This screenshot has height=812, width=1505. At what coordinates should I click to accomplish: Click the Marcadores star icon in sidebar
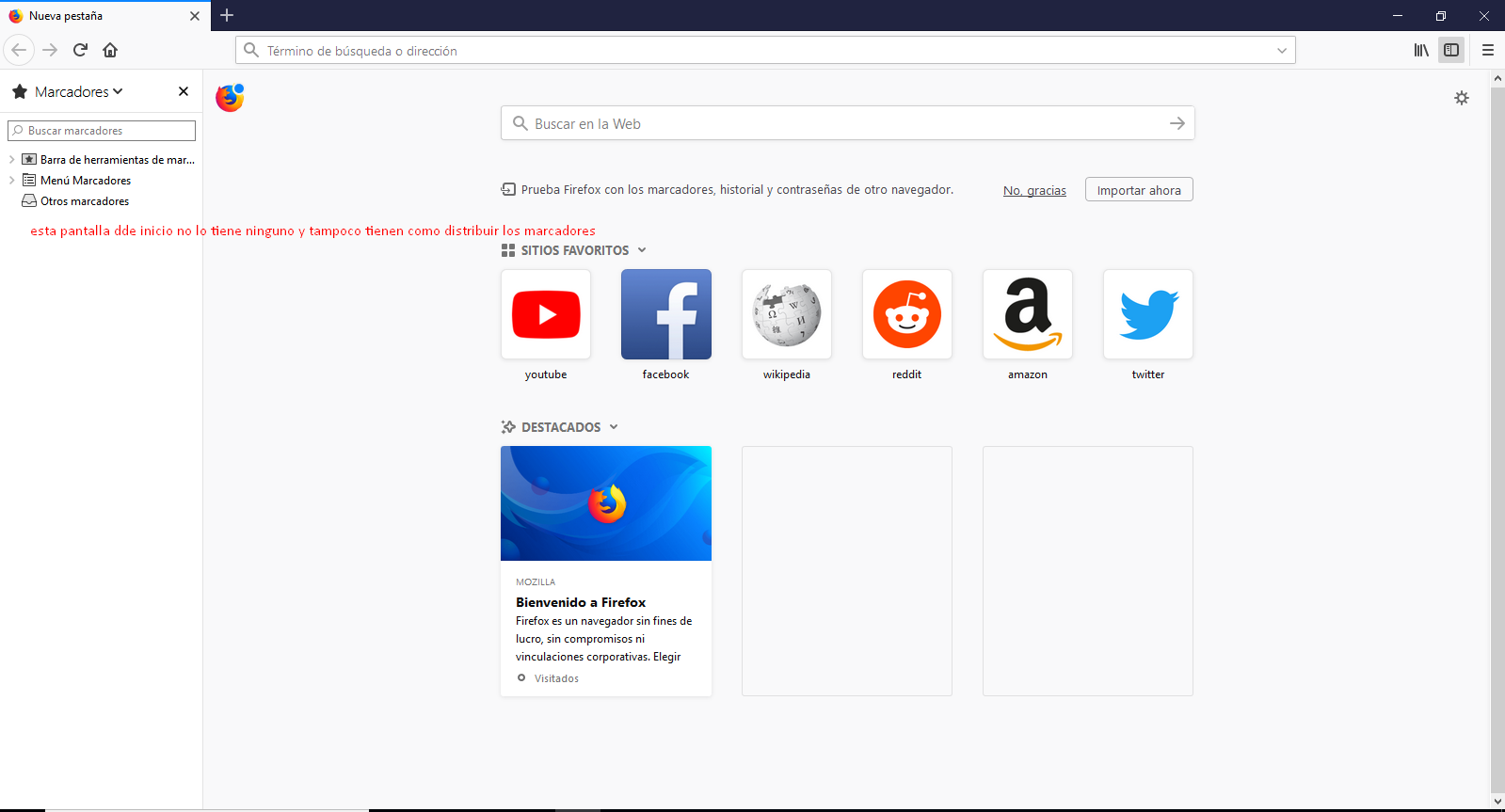click(20, 91)
